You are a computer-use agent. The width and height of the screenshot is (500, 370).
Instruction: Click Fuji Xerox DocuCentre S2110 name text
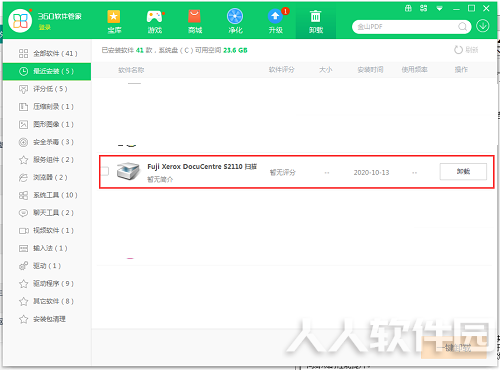pyautogui.click(x=202, y=166)
